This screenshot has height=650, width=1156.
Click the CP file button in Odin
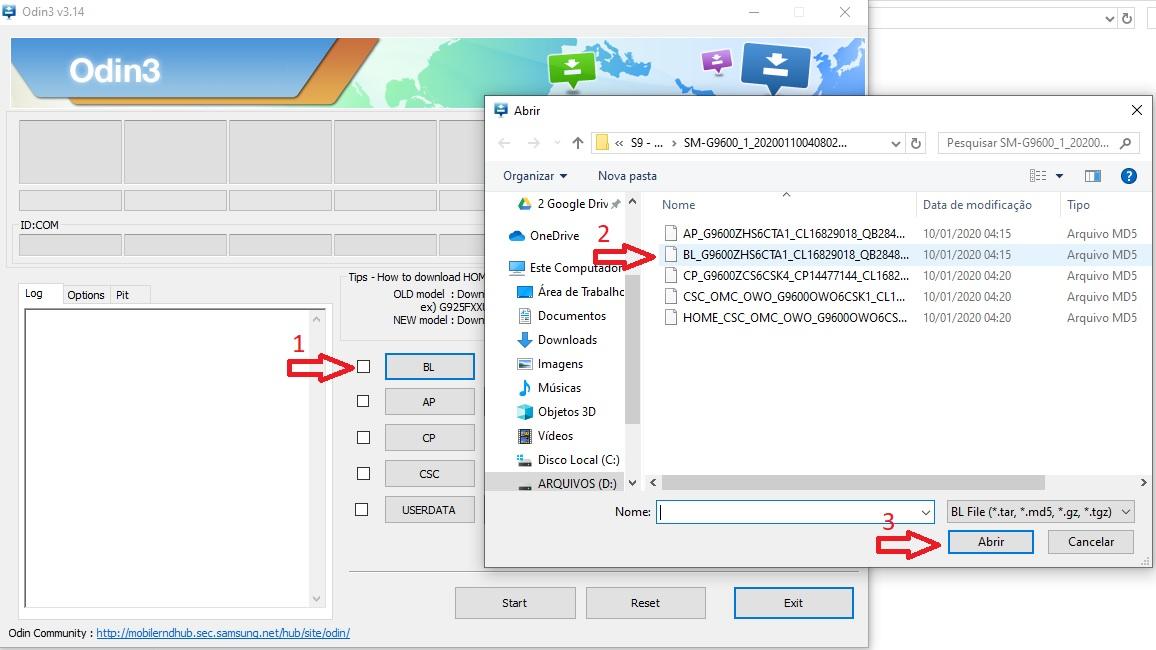point(429,437)
